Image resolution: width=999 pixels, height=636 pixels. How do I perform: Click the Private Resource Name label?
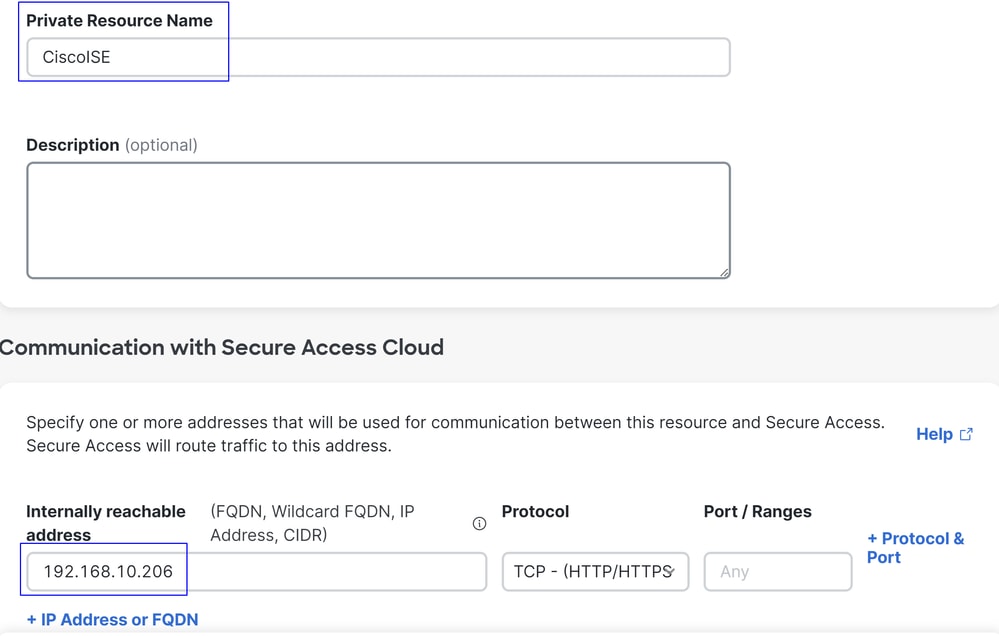[119, 20]
